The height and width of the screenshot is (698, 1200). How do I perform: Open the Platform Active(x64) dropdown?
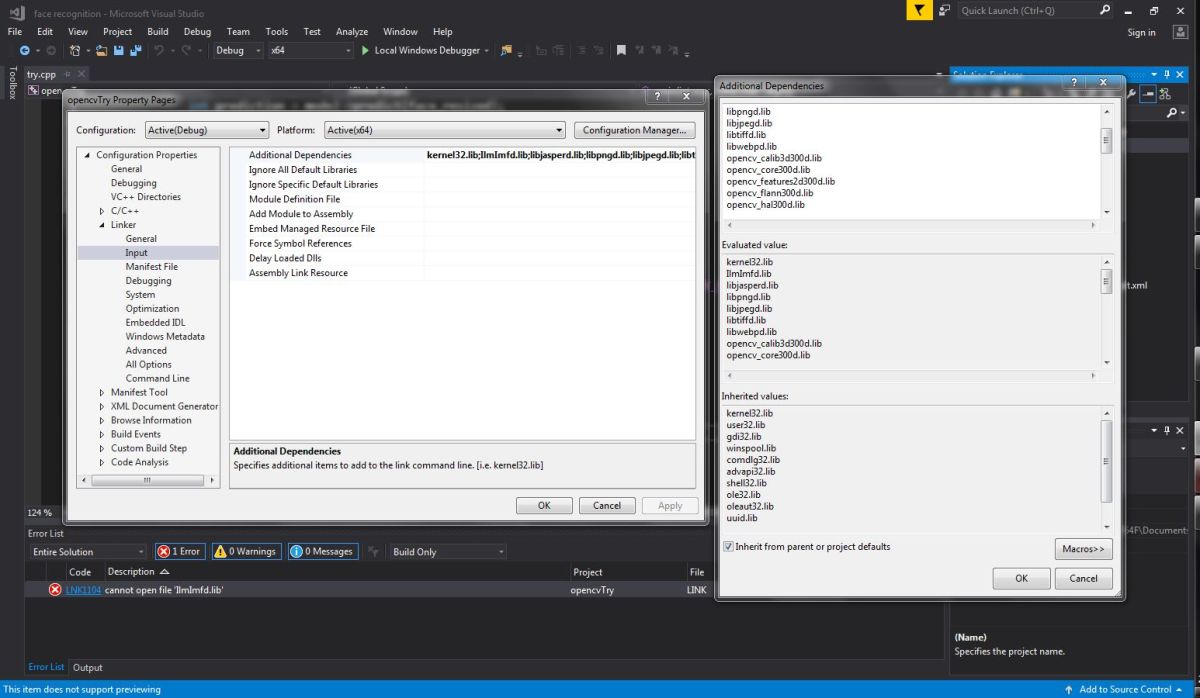click(443, 130)
